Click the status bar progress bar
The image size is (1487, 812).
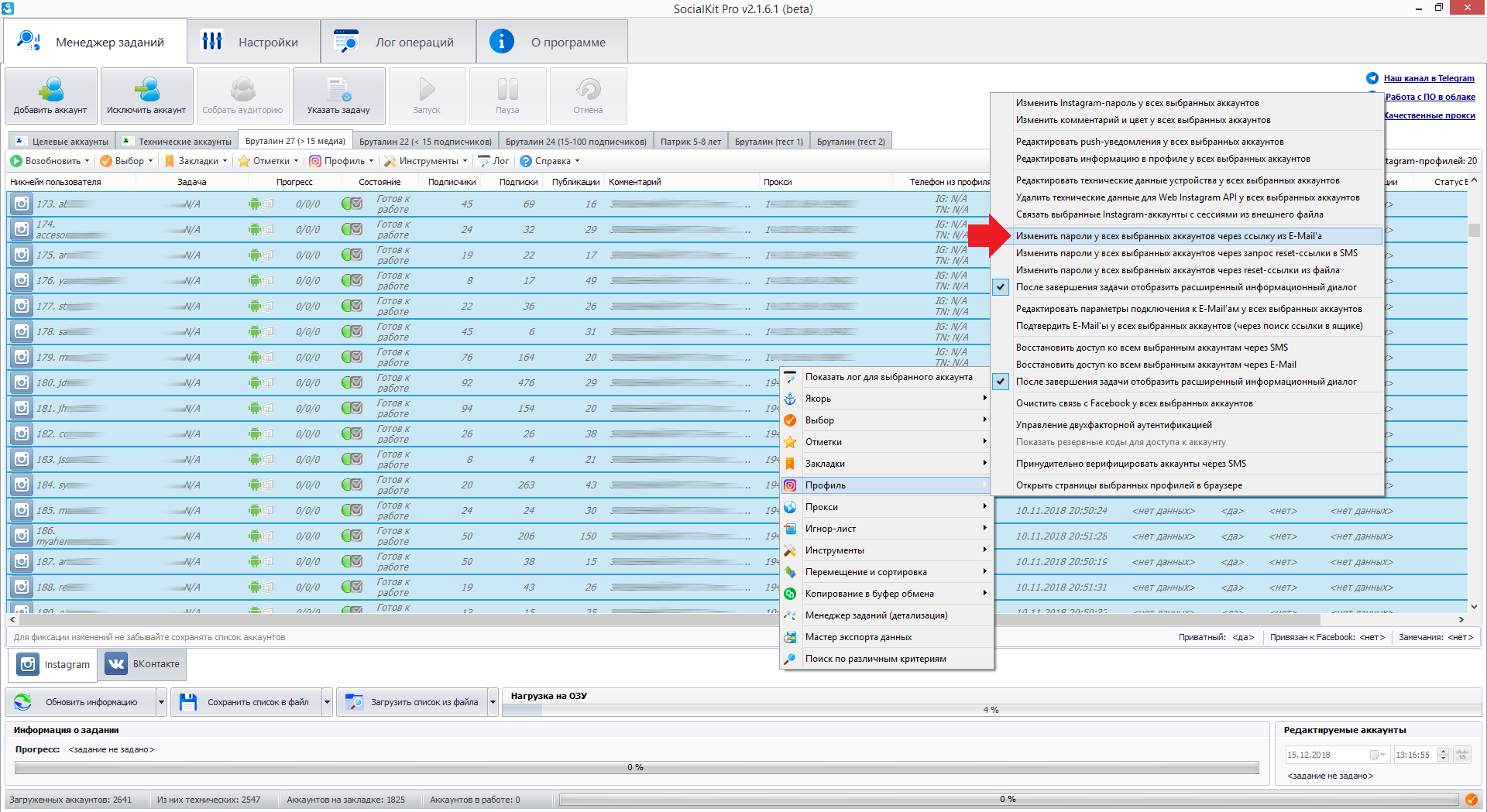click(x=1008, y=800)
